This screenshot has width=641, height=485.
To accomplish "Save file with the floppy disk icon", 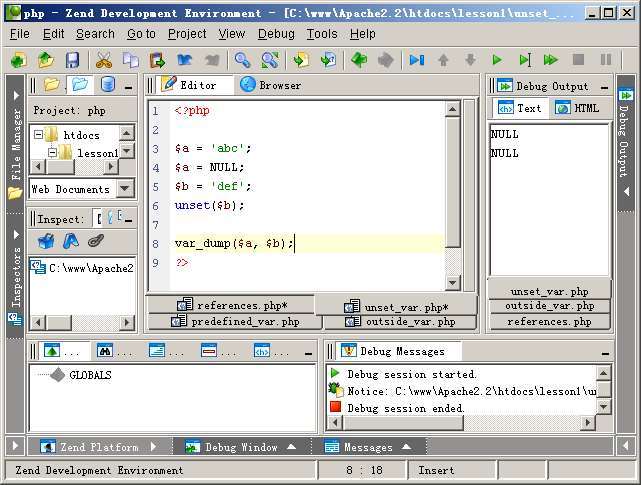I will pyautogui.click(x=73, y=61).
